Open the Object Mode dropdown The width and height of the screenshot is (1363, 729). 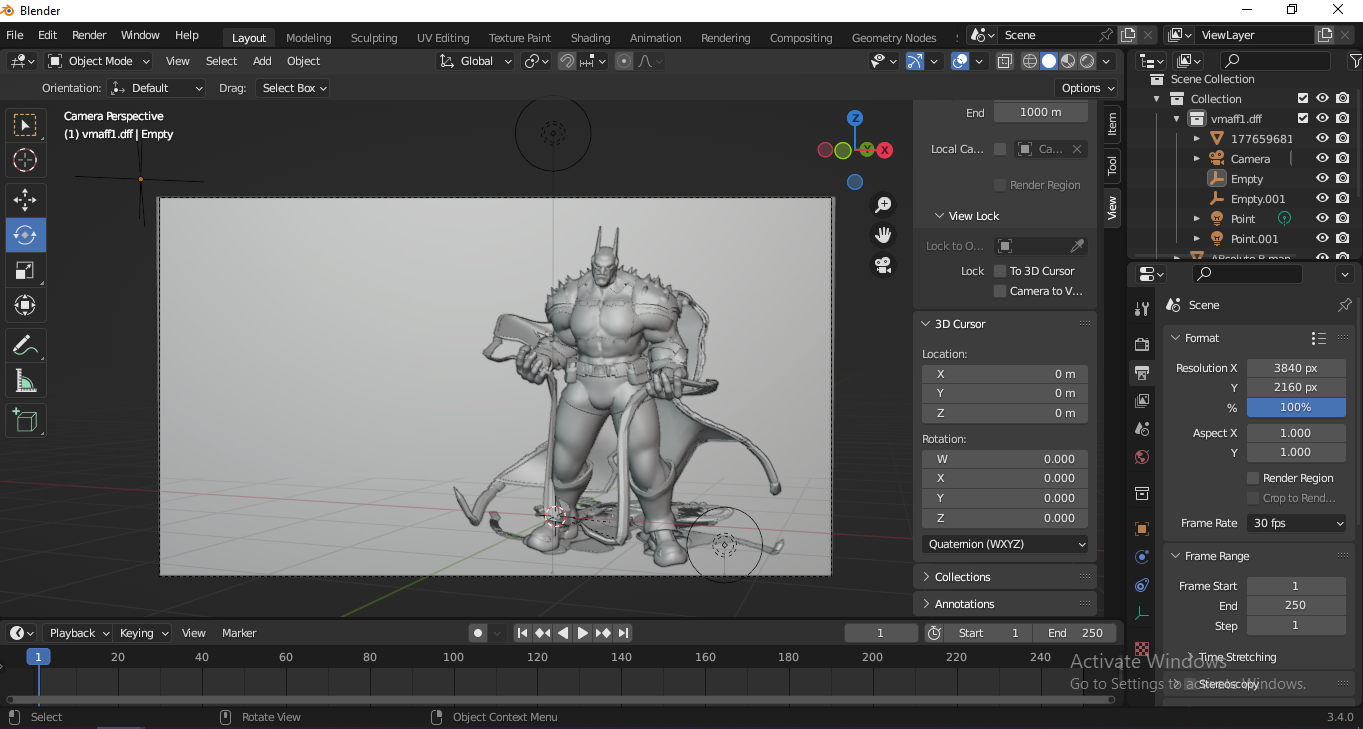[99, 61]
